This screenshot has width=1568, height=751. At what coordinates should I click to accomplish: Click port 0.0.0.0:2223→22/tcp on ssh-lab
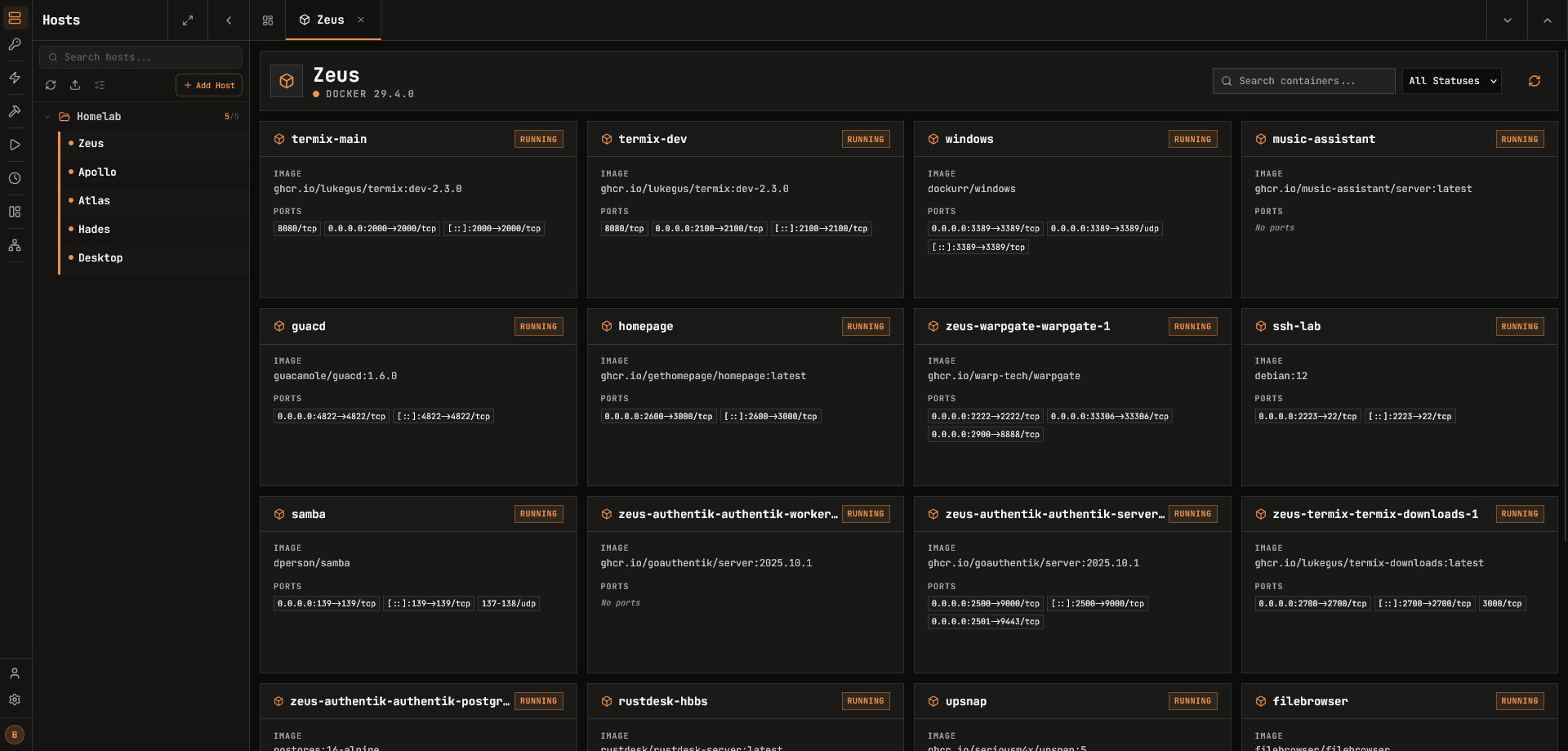pyautogui.click(x=1307, y=417)
